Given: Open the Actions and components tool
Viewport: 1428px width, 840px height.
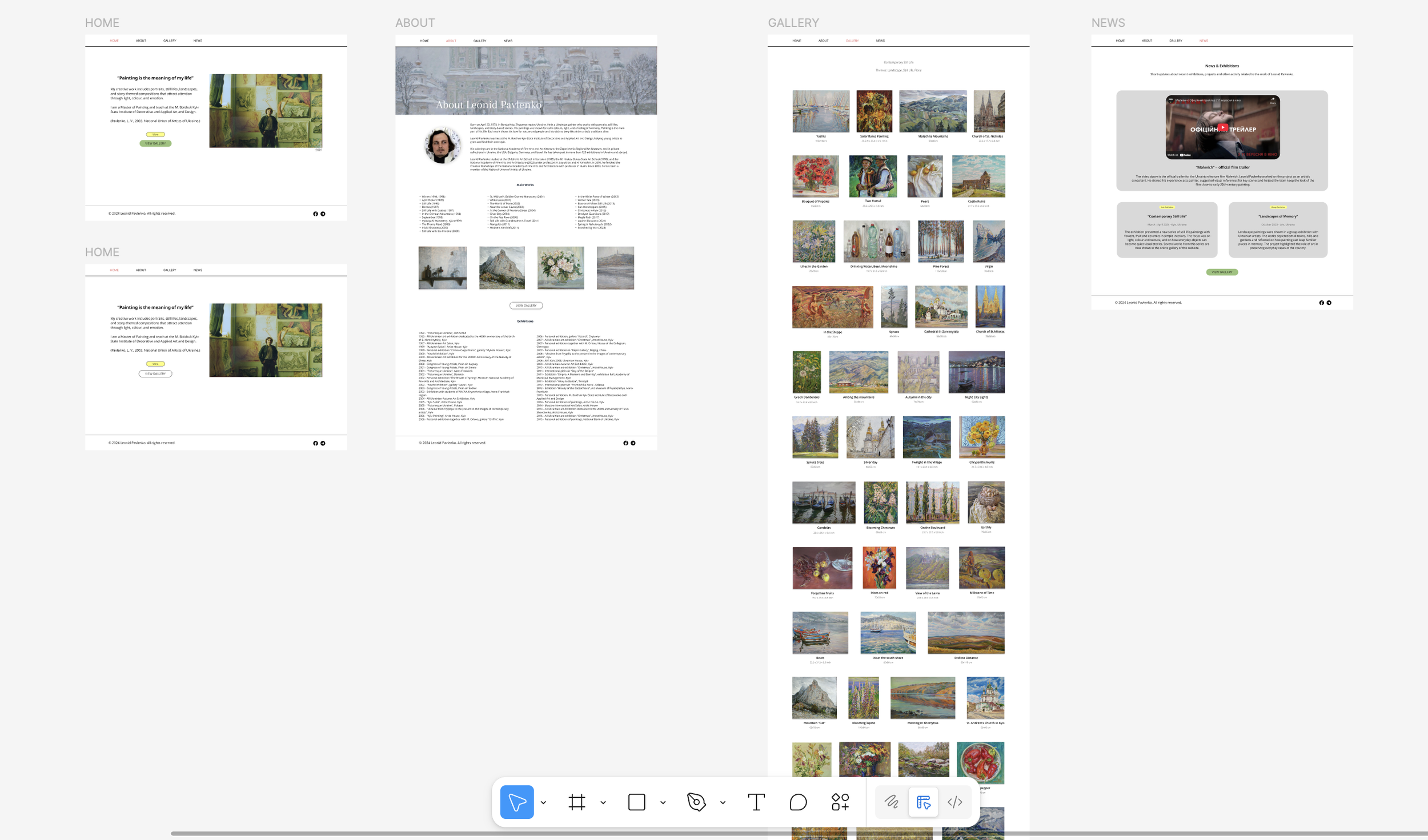Looking at the screenshot, I should 840,802.
